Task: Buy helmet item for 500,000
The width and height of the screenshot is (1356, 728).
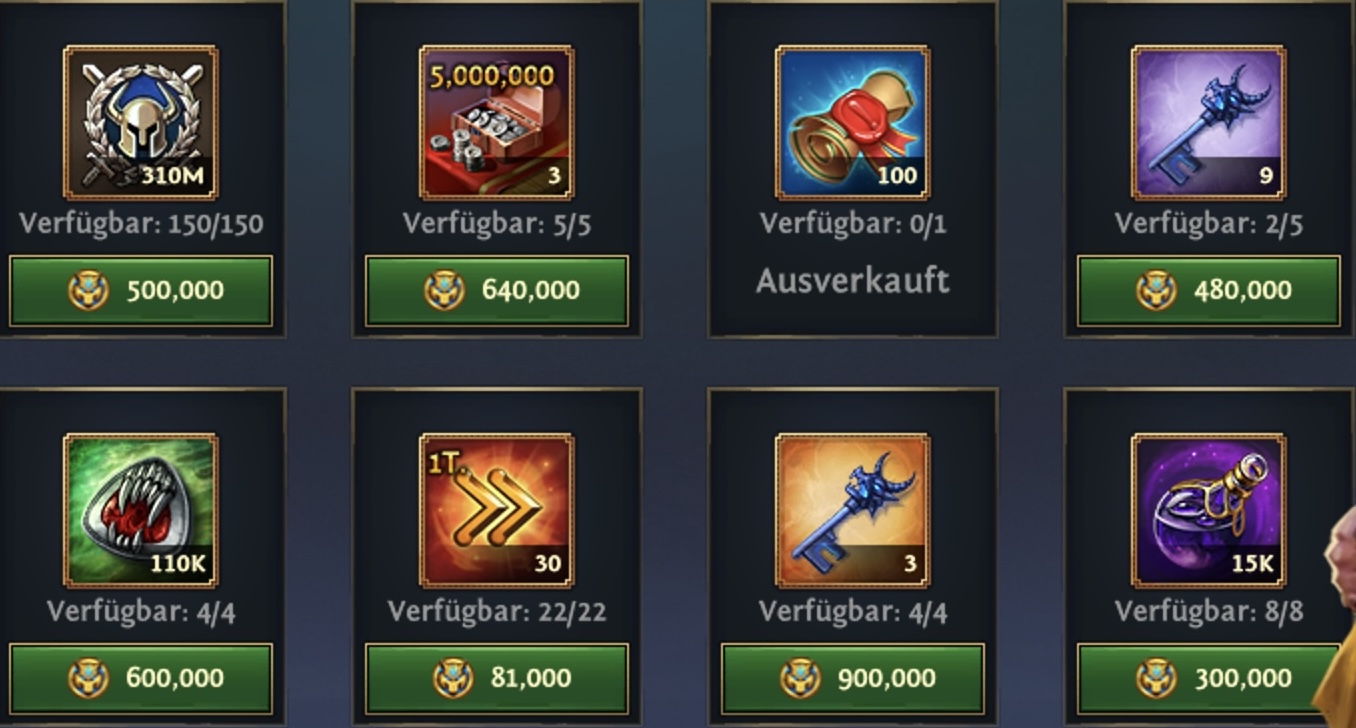Action: (x=141, y=291)
